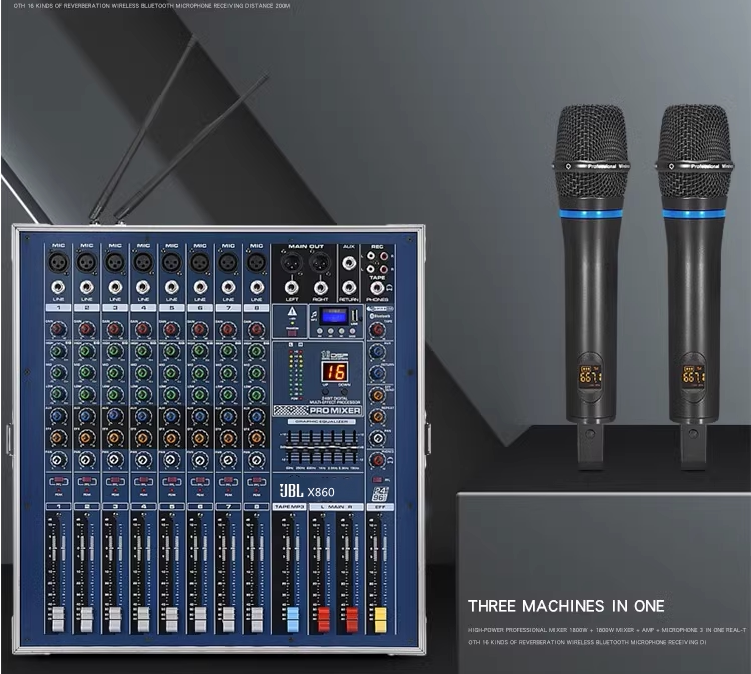The width and height of the screenshot is (751, 674).
Task: Click the USB port beside the blue display
Action: click(x=354, y=316)
